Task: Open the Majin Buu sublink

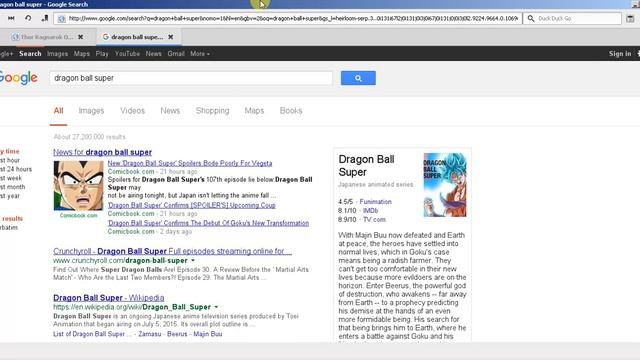Action: click(x=208, y=334)
